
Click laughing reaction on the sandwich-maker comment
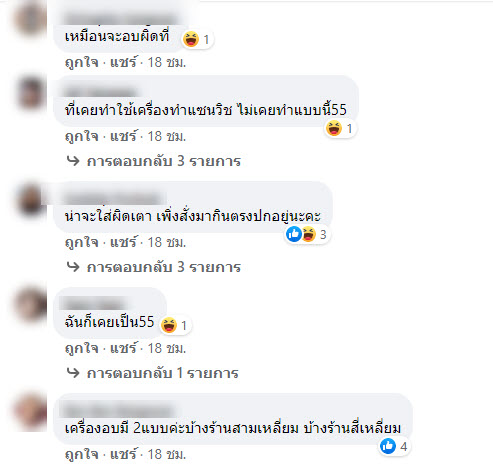[x=334, y=129]
